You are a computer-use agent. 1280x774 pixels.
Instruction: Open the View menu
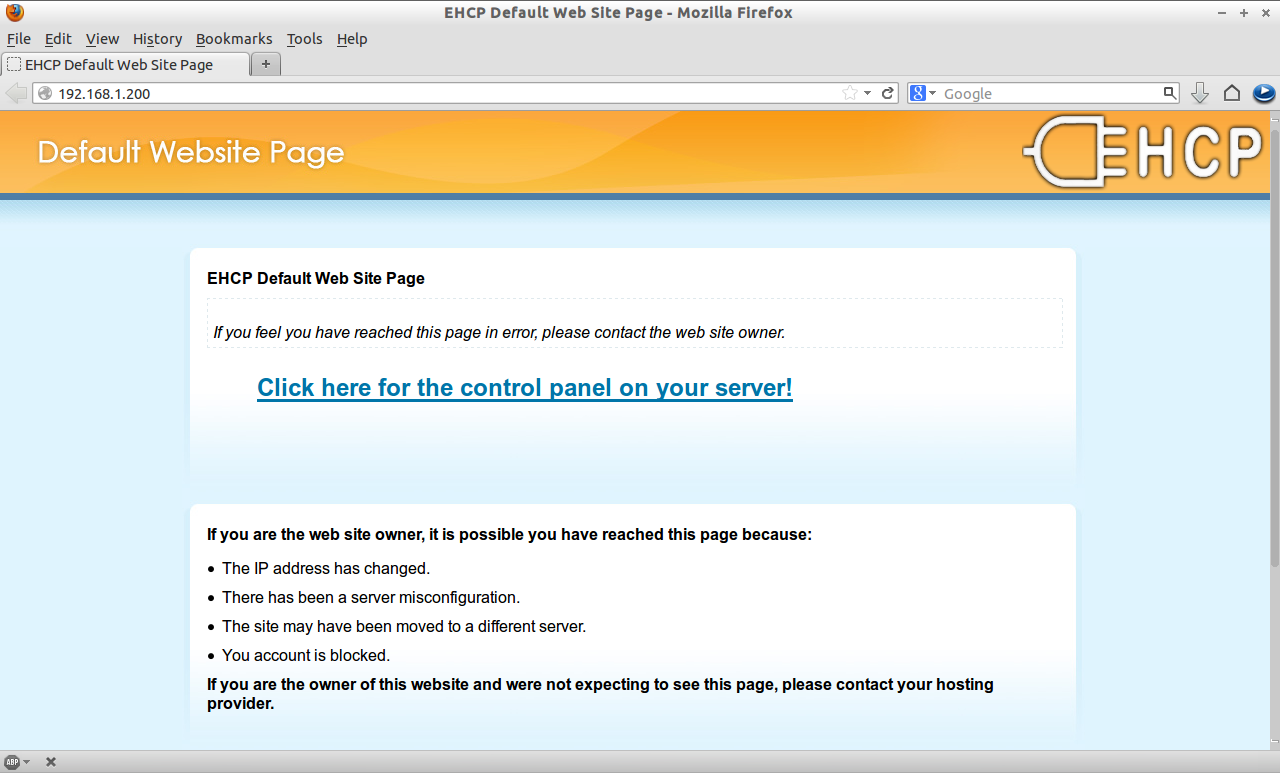(x=102, y=39)
